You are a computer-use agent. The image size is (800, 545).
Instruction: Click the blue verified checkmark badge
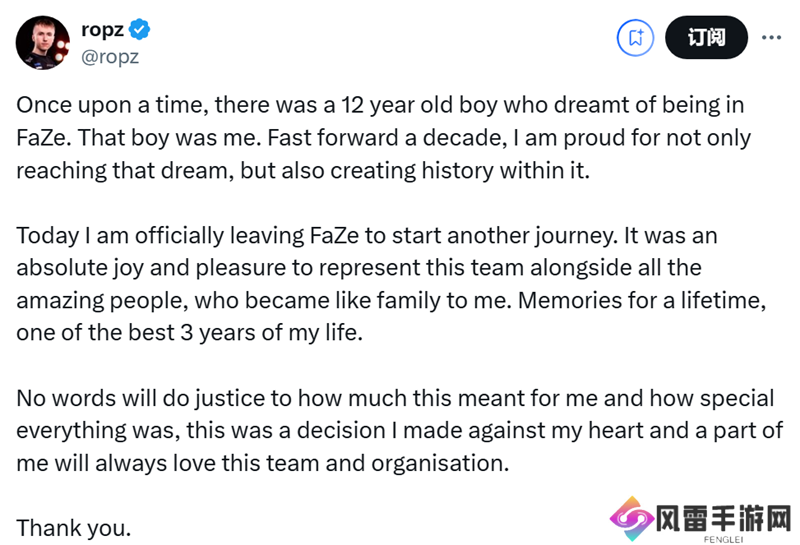[139, 29]
